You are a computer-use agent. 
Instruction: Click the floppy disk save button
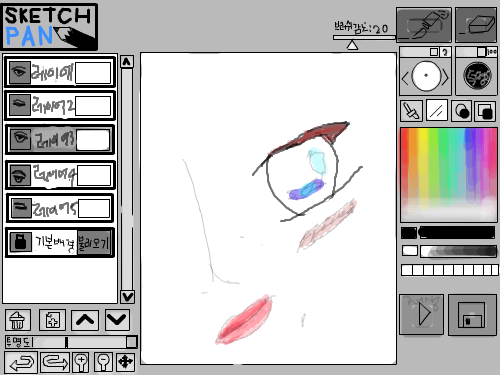pos(472,314)
